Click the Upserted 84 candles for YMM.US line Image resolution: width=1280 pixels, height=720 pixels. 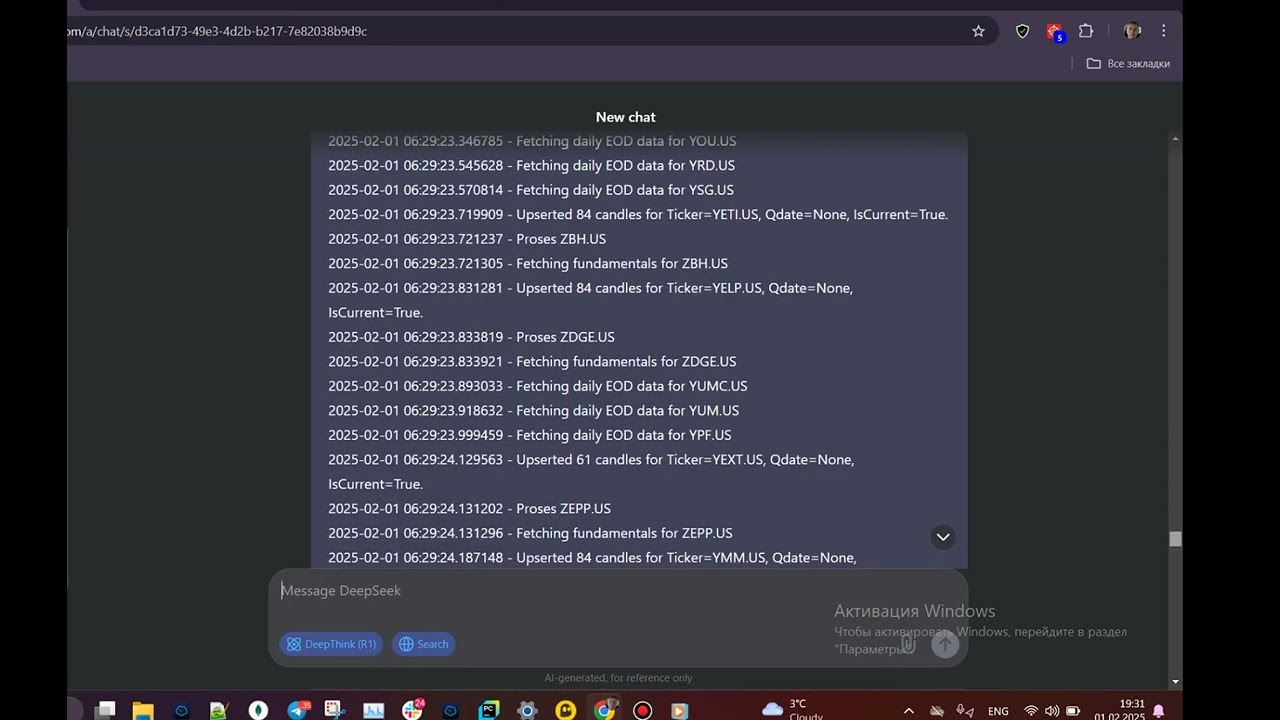pos(592,558)
